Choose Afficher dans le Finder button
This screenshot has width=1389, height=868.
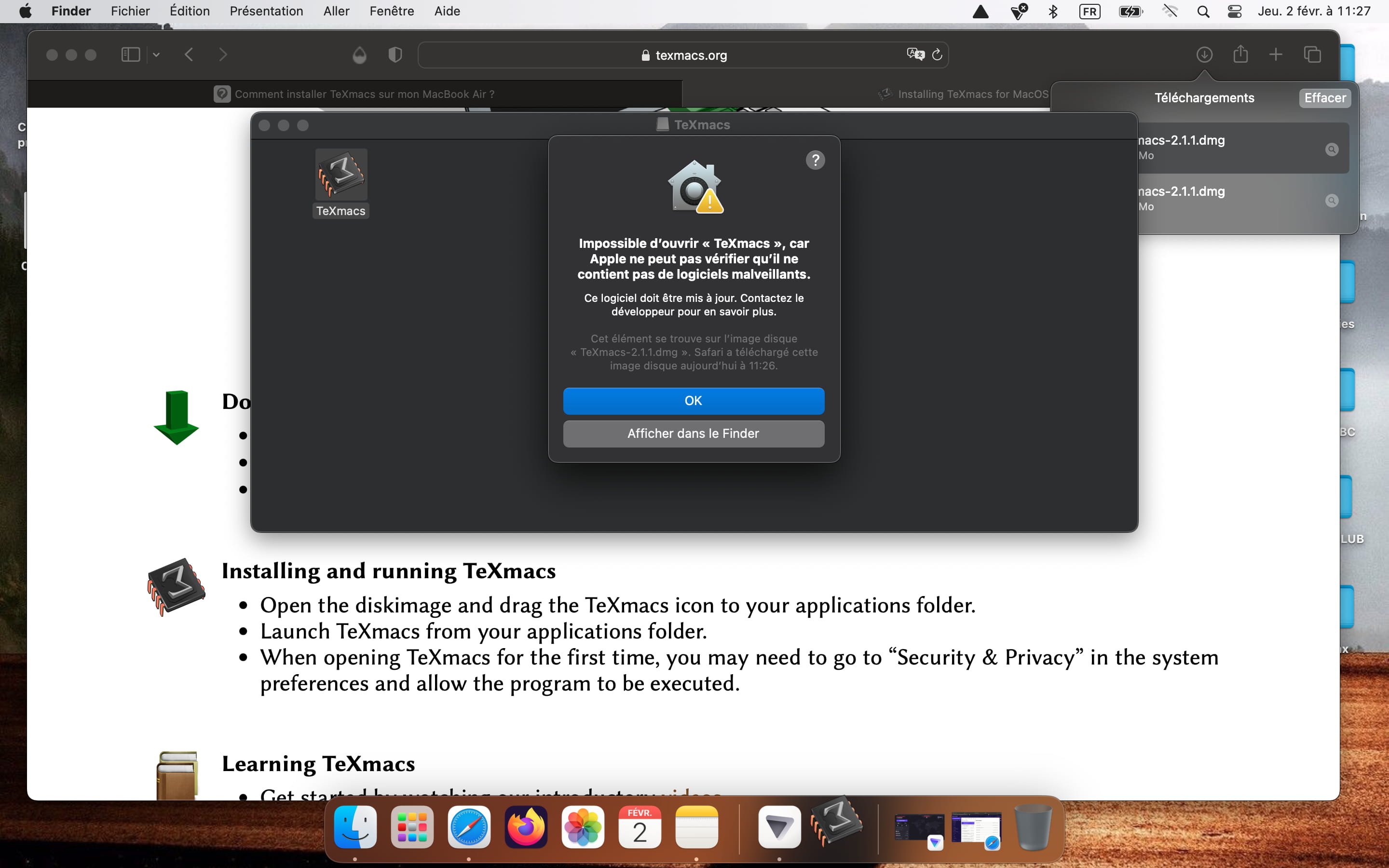[694, 434]
